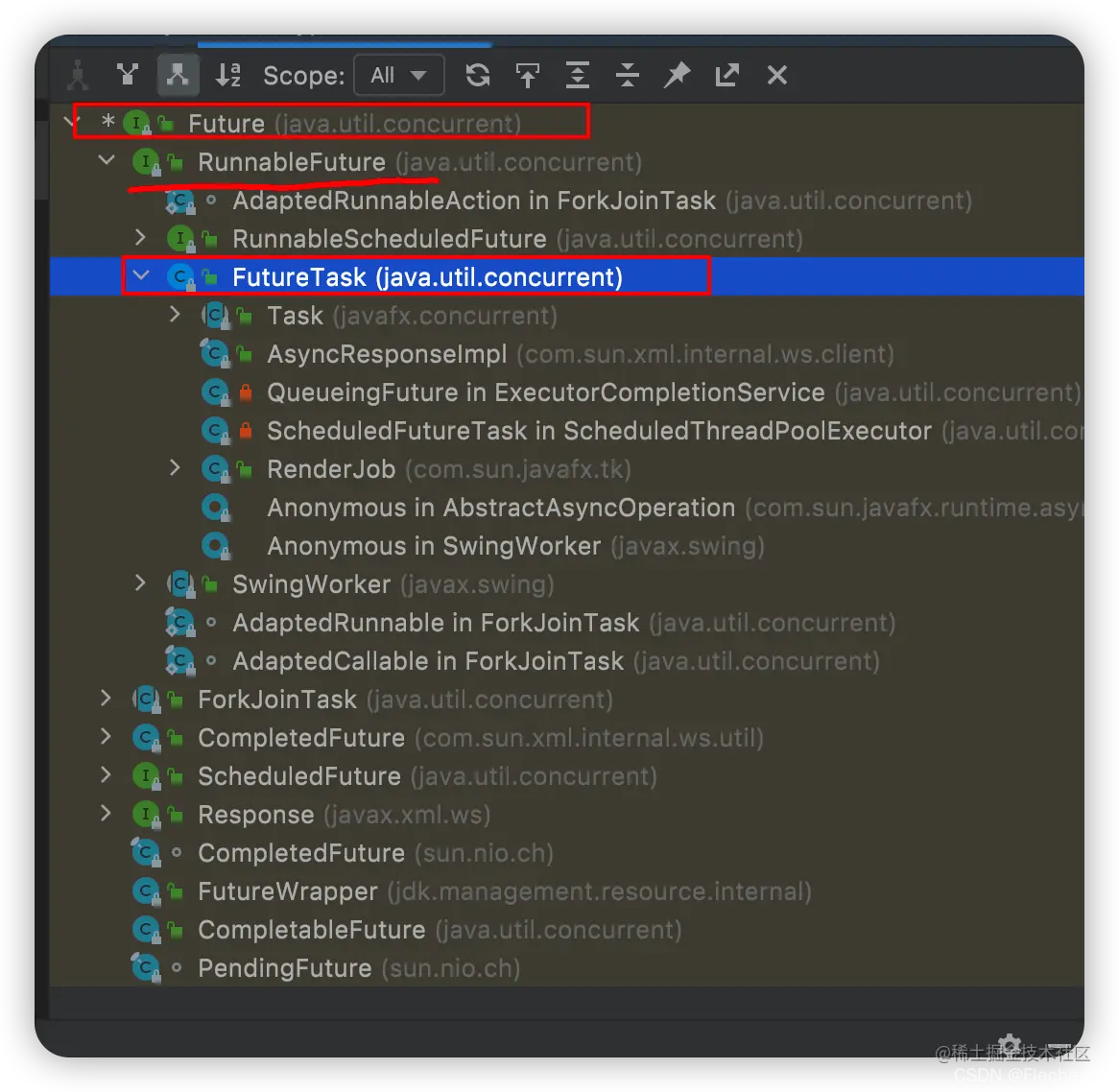Expand the ScheduledFuture node
The image size is (1119, 1092).
coord(106,775)
